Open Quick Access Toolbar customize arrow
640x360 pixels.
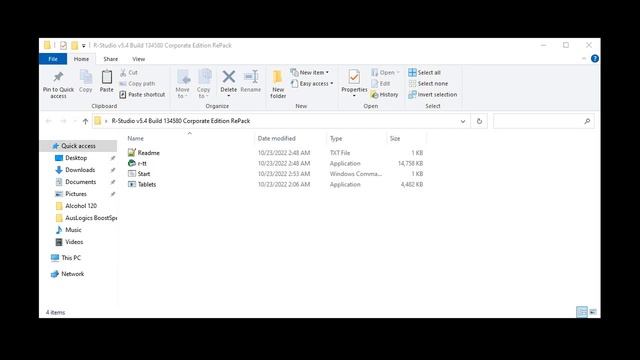(84, 45)
